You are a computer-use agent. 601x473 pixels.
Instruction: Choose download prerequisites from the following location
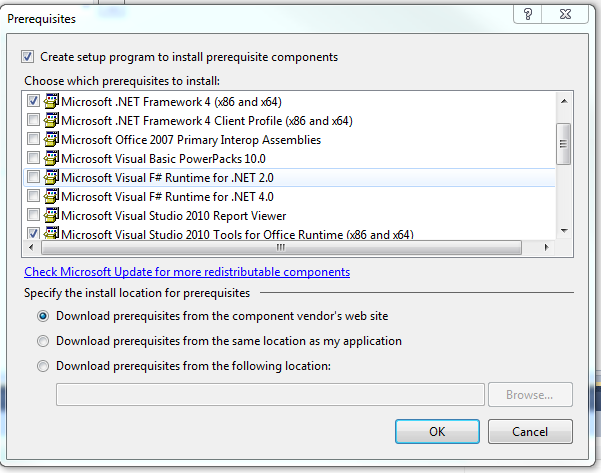click(43, 366)
